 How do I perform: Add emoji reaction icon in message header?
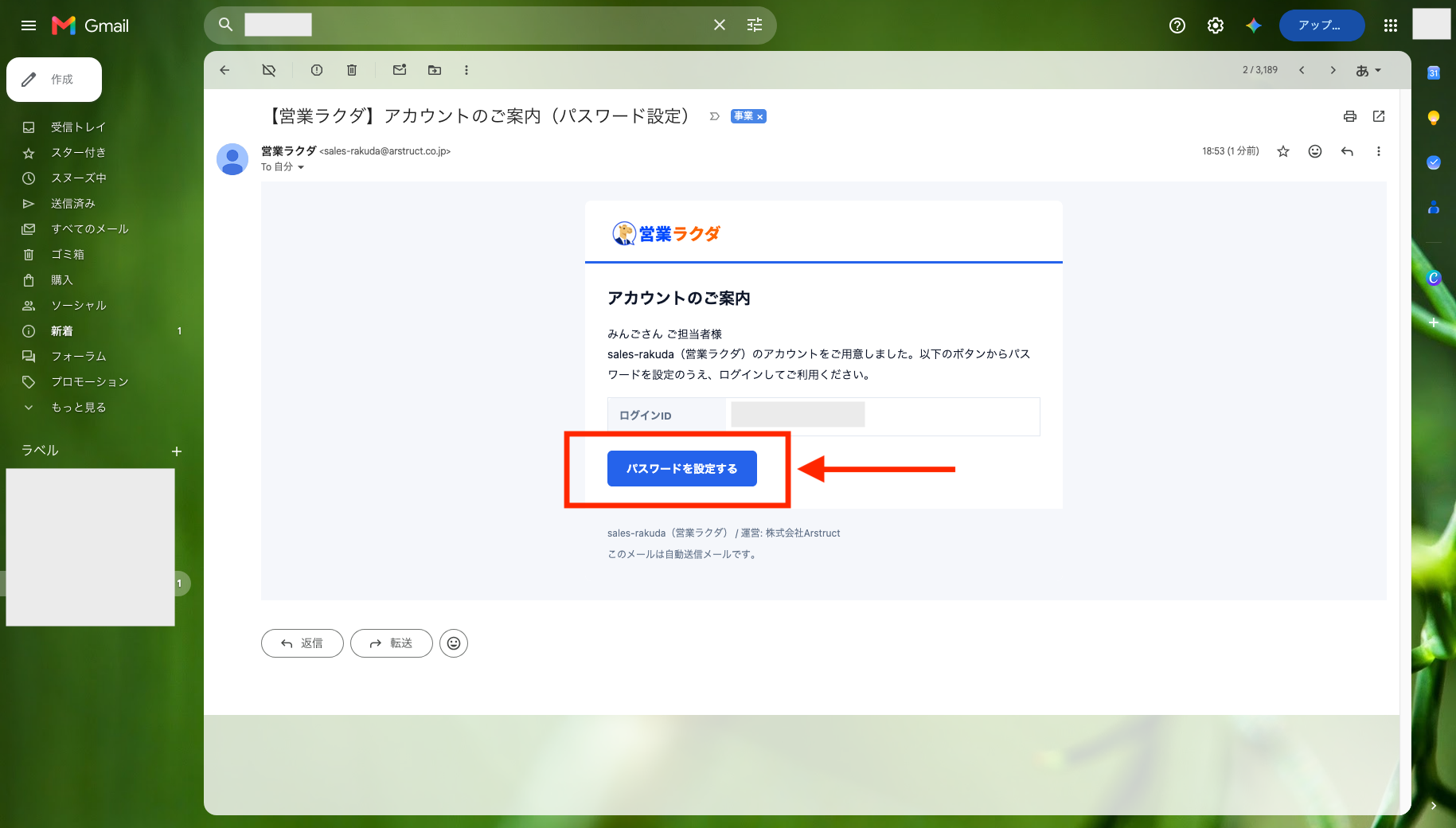point(1315,151)
